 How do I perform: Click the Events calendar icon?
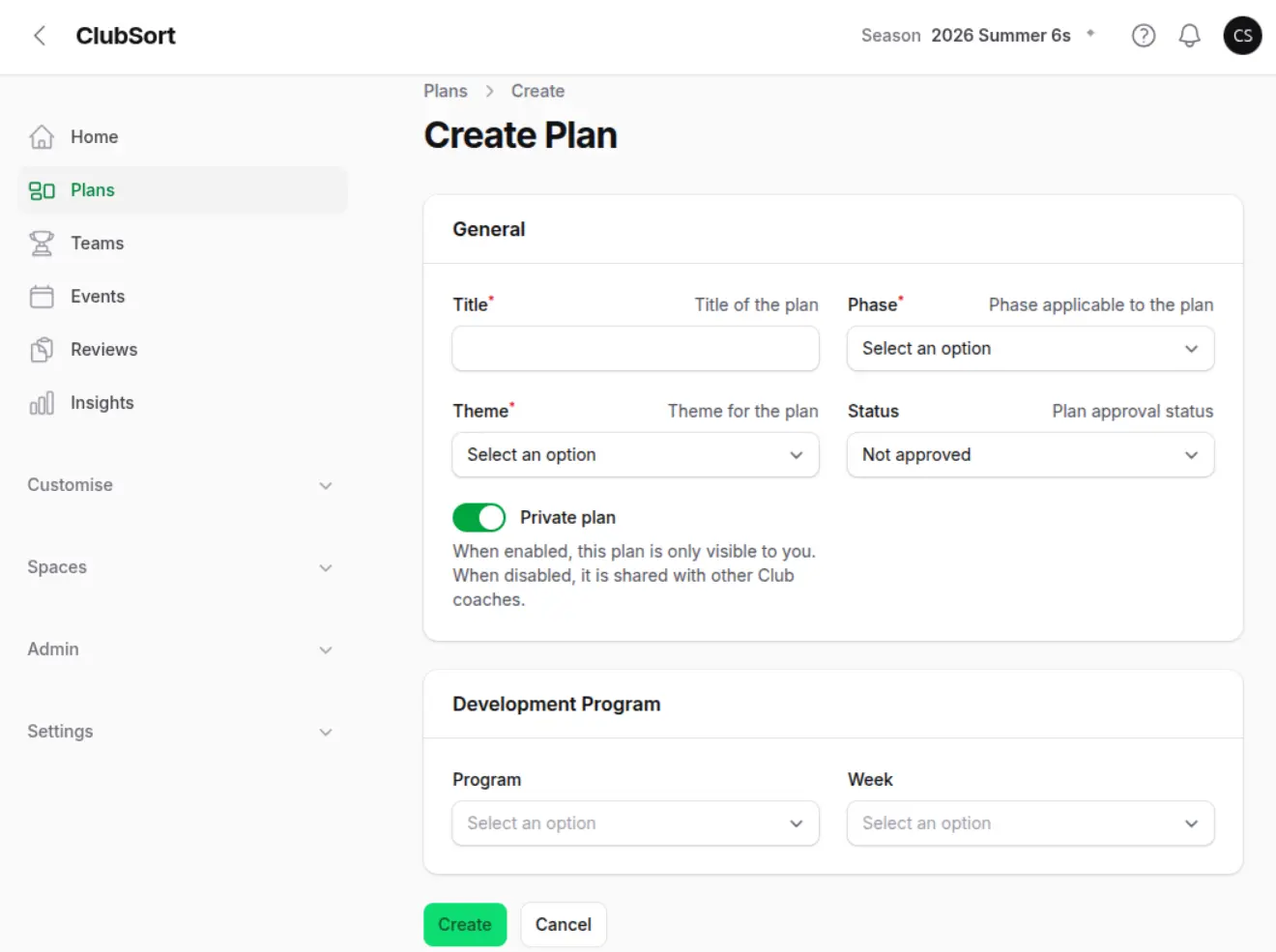pos(42,297)
